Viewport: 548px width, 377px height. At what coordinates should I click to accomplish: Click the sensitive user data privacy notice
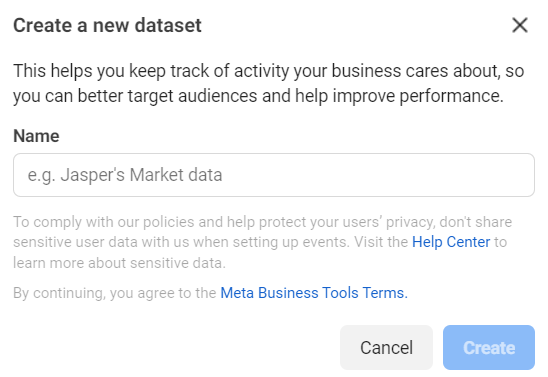(x=262, y=242)
